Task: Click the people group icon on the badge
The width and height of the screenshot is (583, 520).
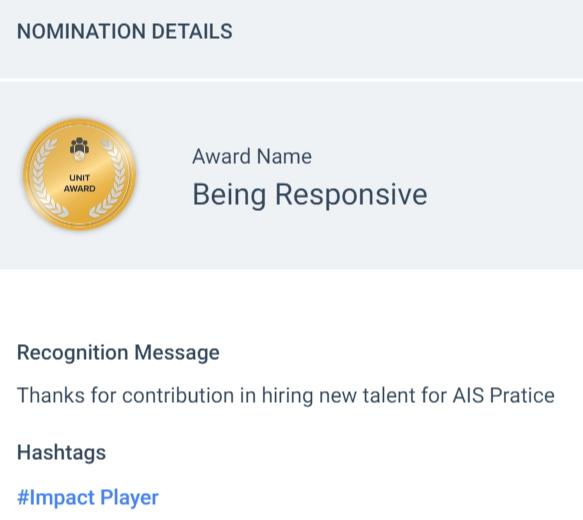Action: point(79,148)
